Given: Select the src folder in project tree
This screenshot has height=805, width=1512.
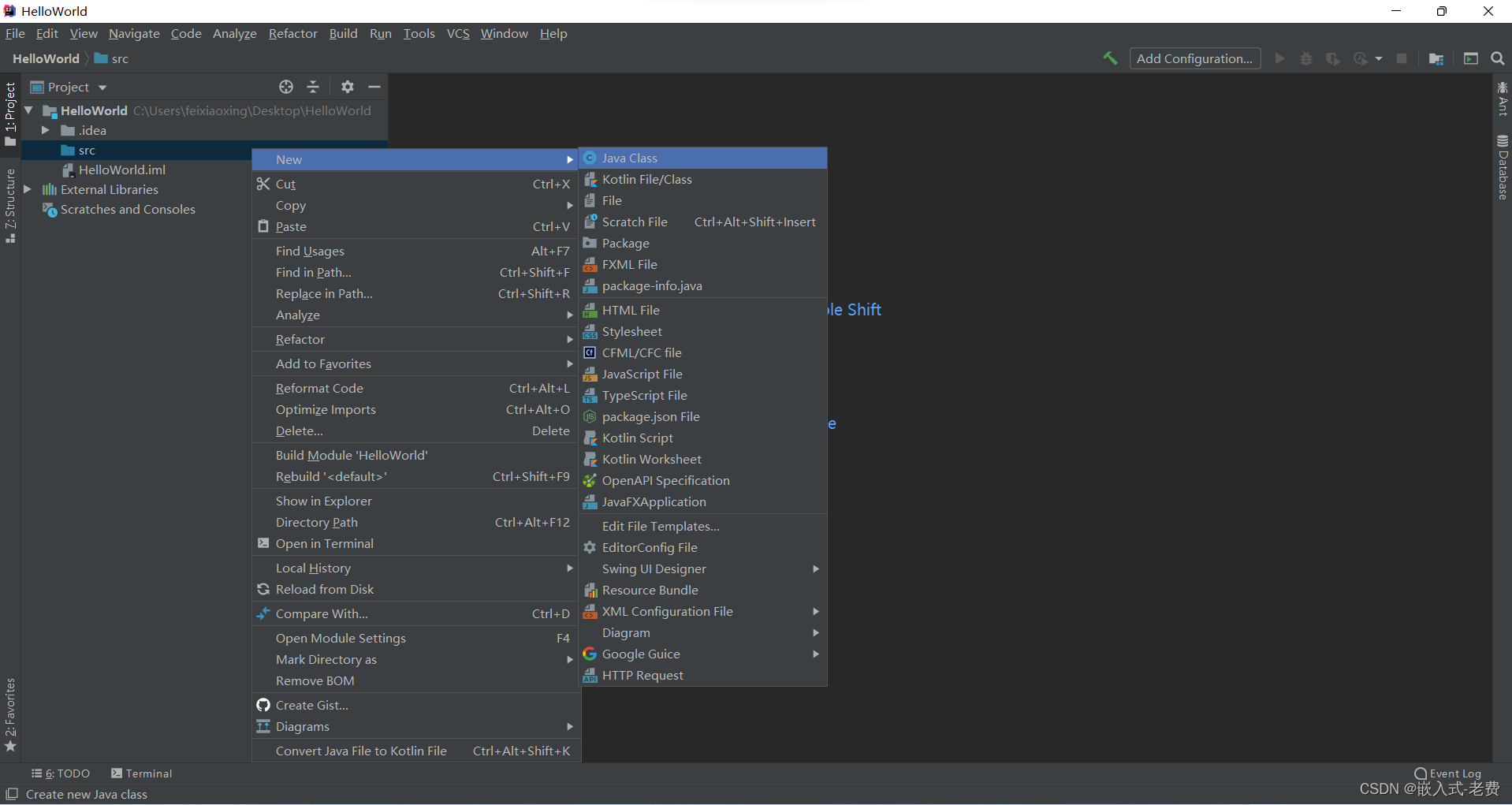Looking at the screenshot, I should [78, 150].
